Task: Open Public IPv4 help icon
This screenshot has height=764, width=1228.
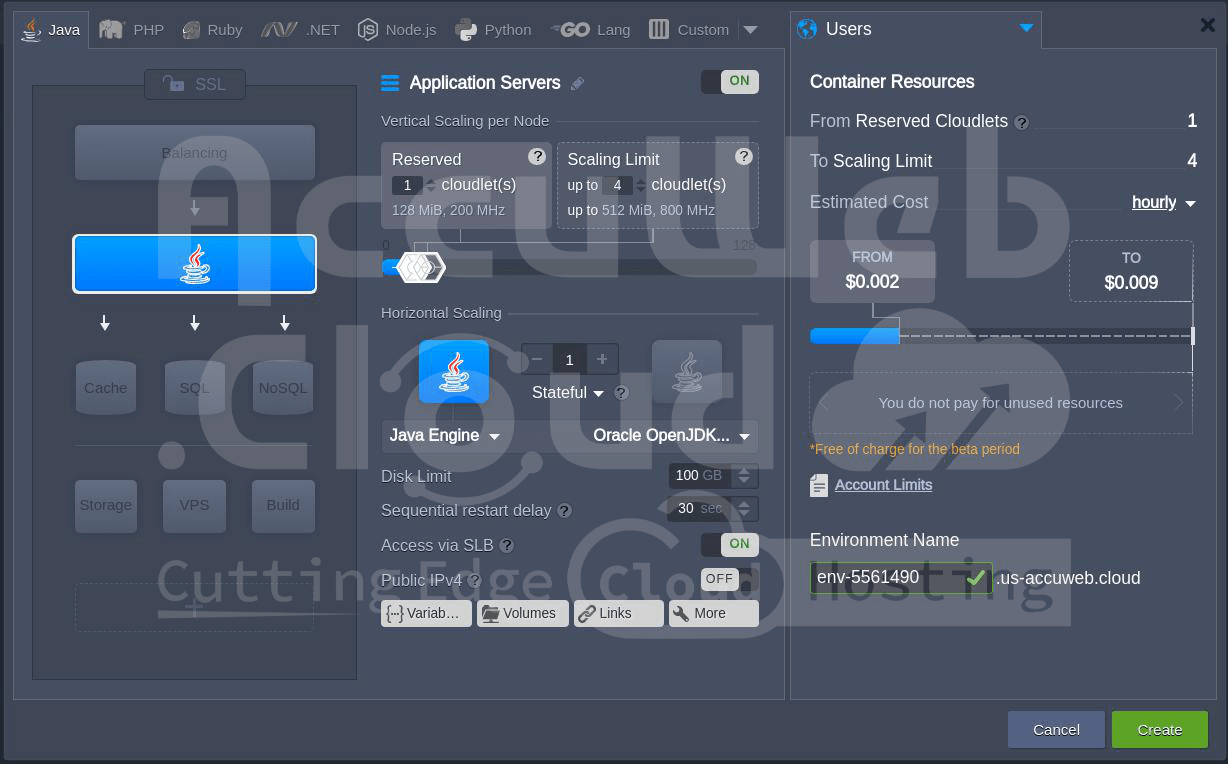Action: [475, 580]
